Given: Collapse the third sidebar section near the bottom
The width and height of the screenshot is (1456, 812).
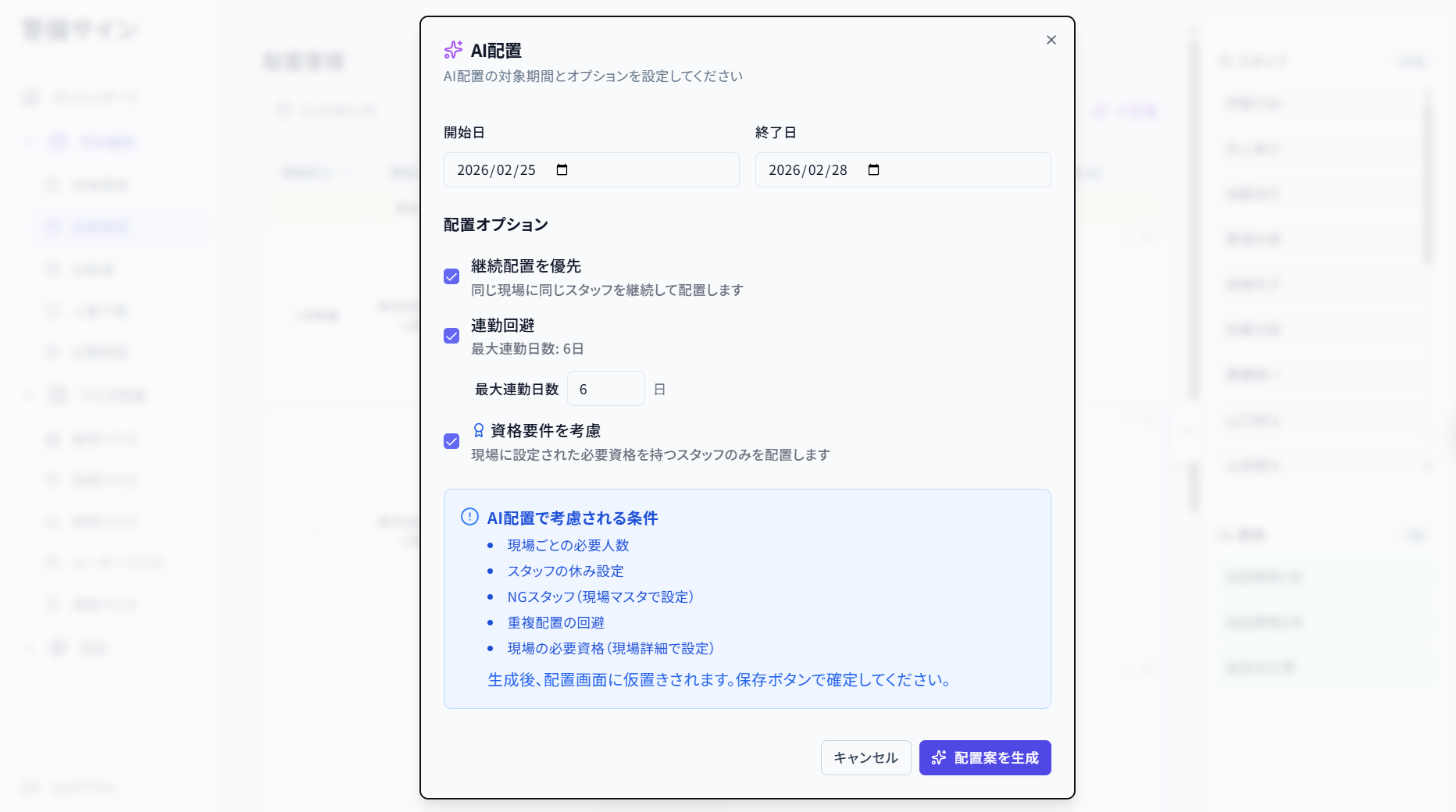Looking at the screenshot, I should point(28,648).
